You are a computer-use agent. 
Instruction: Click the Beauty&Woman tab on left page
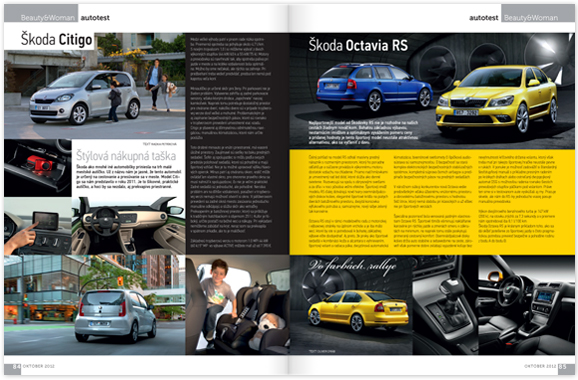pos(48,18)
